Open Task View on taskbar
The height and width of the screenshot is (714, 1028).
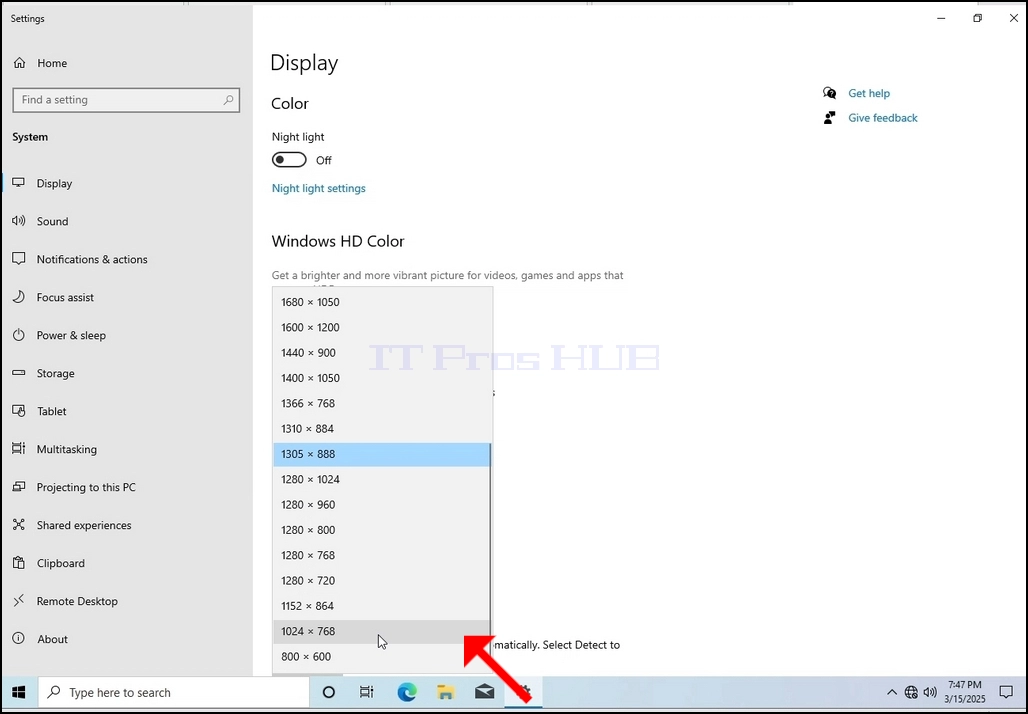[367, 692]
